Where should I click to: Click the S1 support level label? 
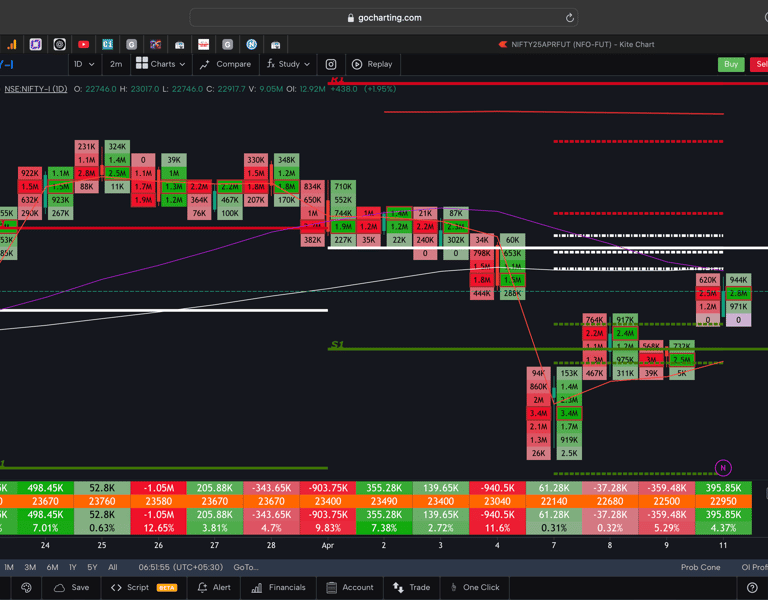pos(337,345)
